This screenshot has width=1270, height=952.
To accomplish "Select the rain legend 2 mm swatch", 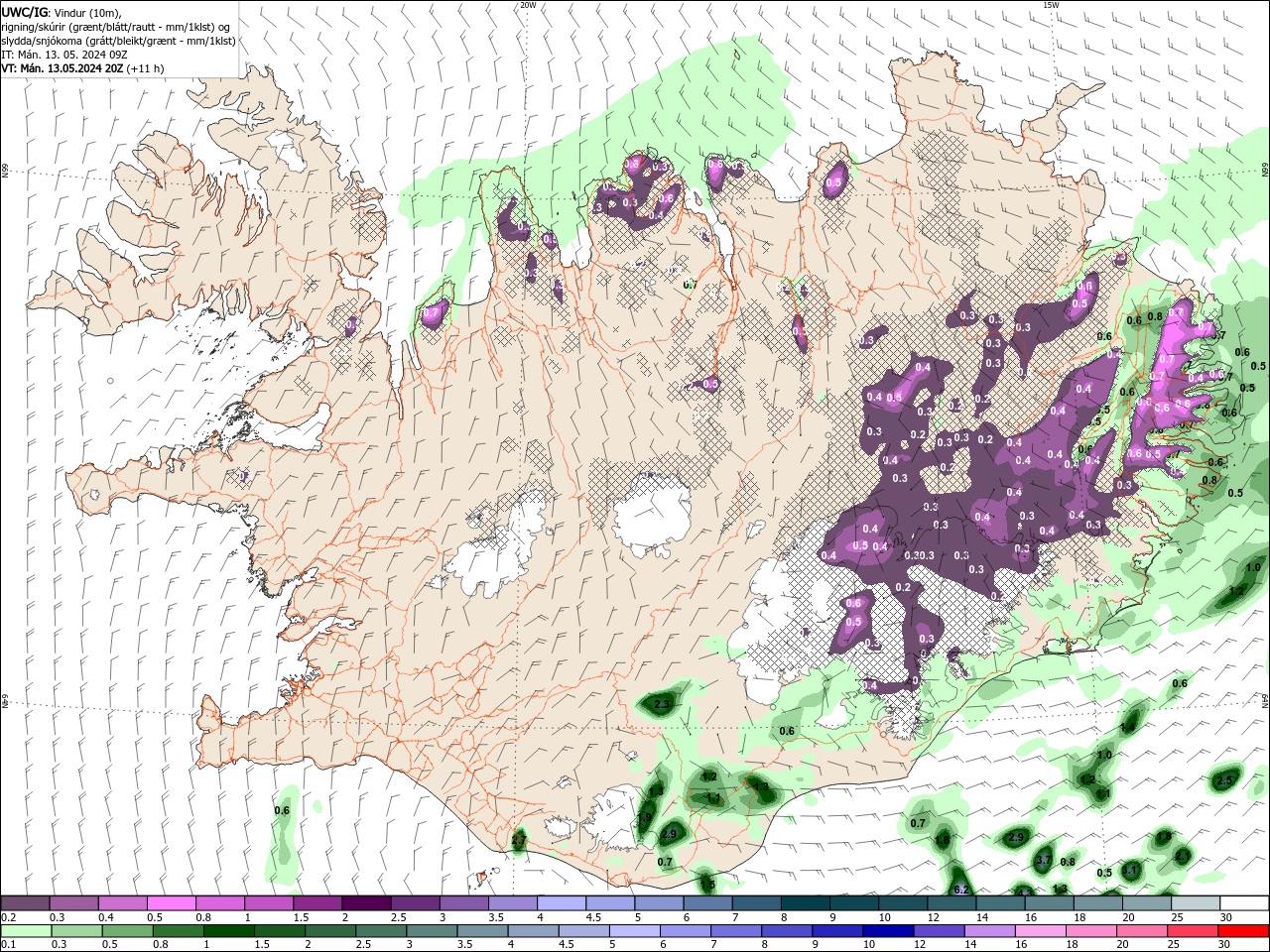I will pyautogui.click(x=329, y=931).
